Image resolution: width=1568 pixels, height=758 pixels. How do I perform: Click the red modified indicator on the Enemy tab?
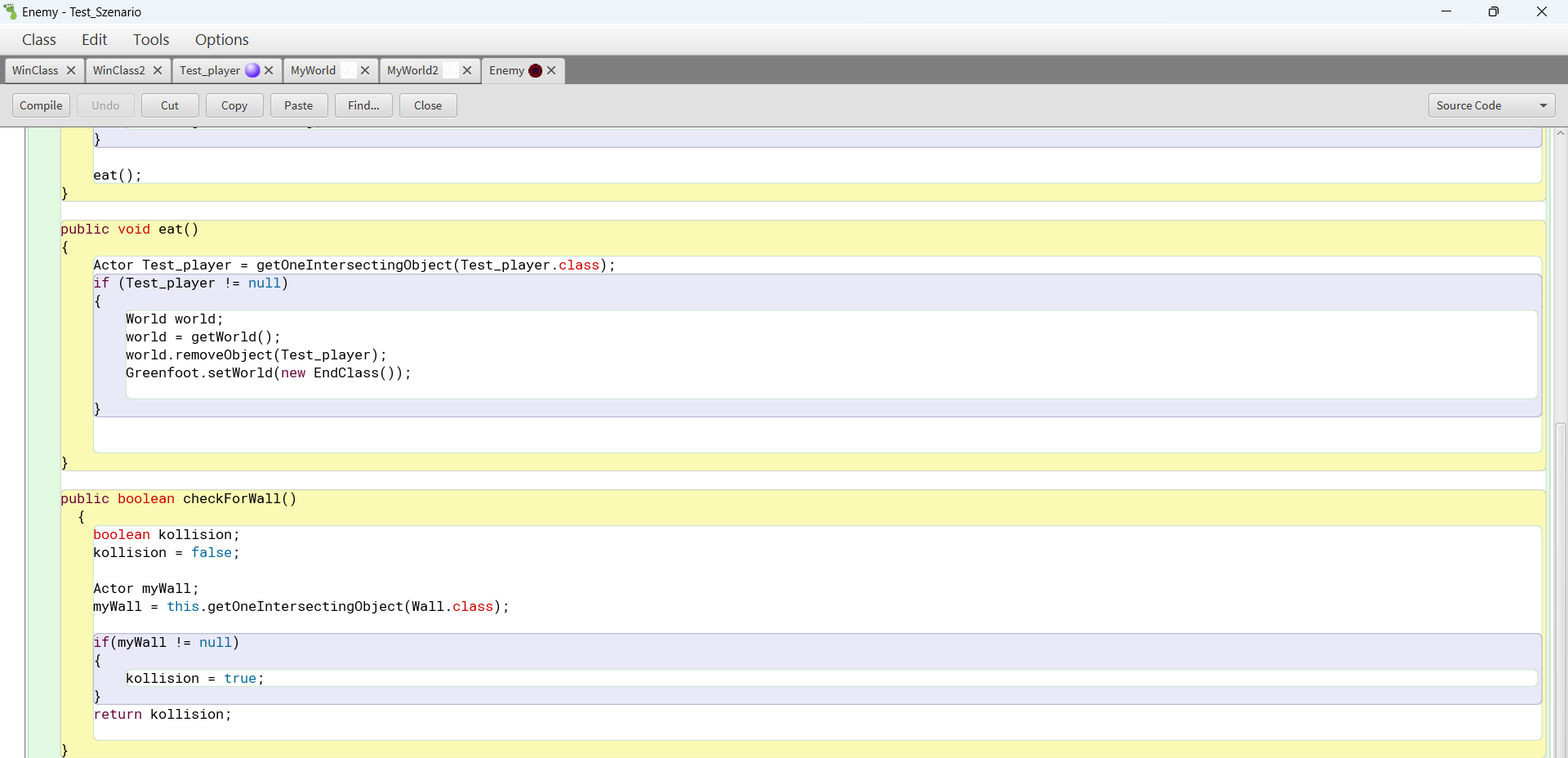click(x=535, y=71)
